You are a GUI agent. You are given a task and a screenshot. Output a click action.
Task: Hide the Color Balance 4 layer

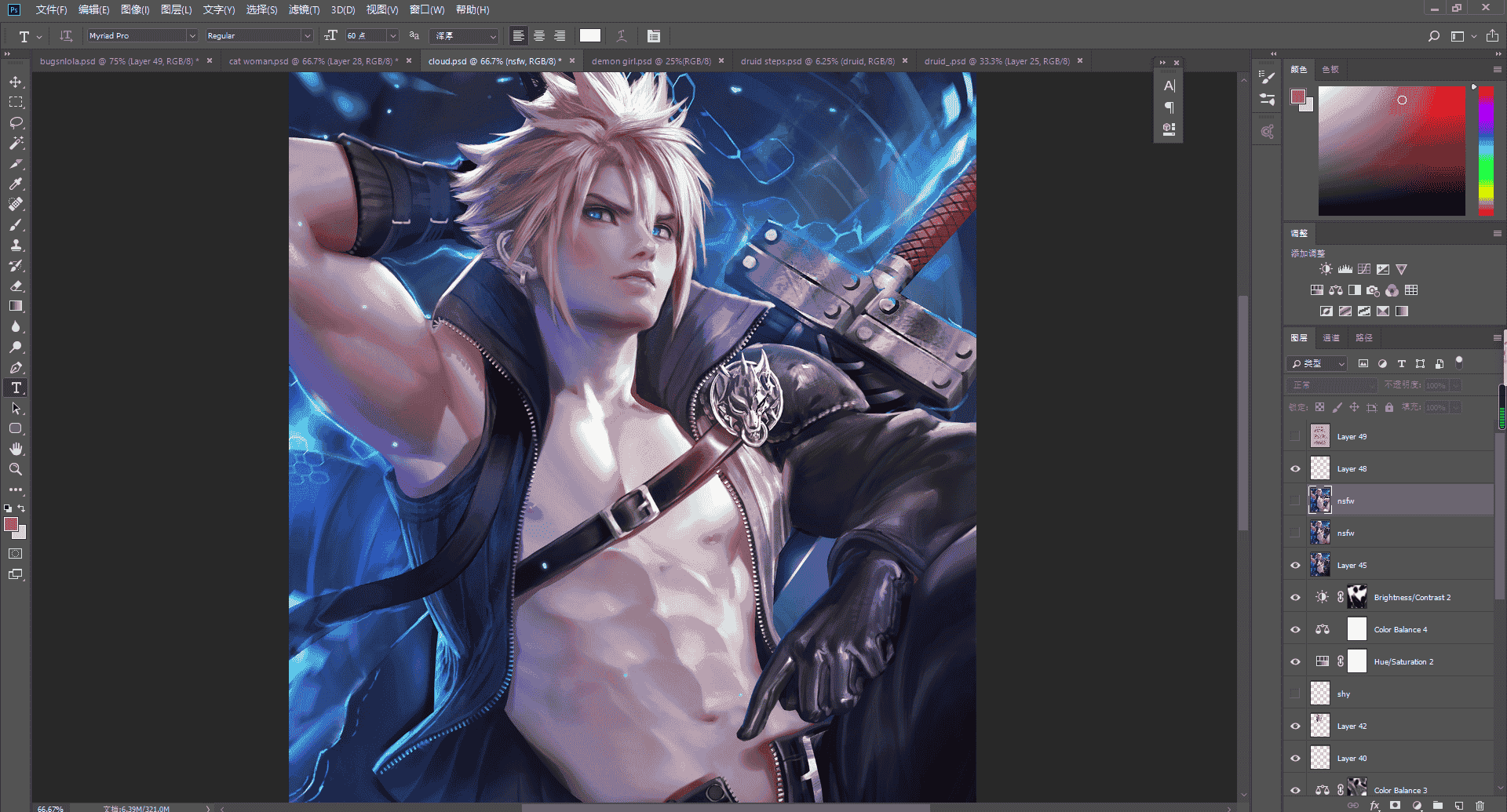1295,629
